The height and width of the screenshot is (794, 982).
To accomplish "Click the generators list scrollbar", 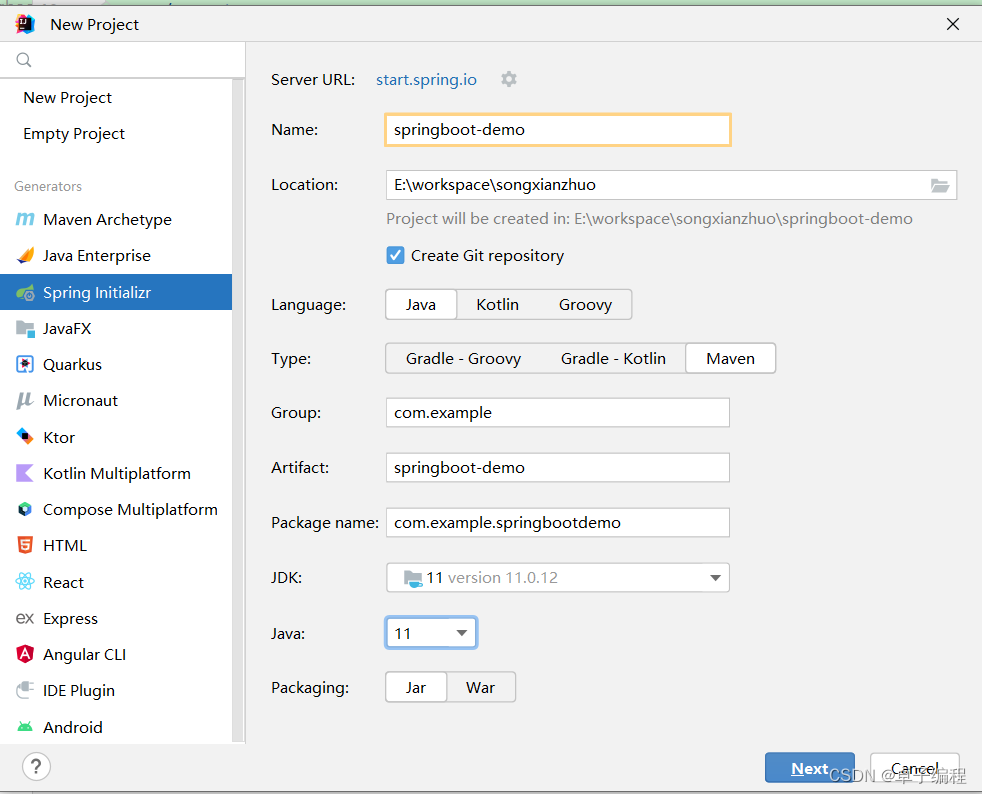I will click(237, 410).
